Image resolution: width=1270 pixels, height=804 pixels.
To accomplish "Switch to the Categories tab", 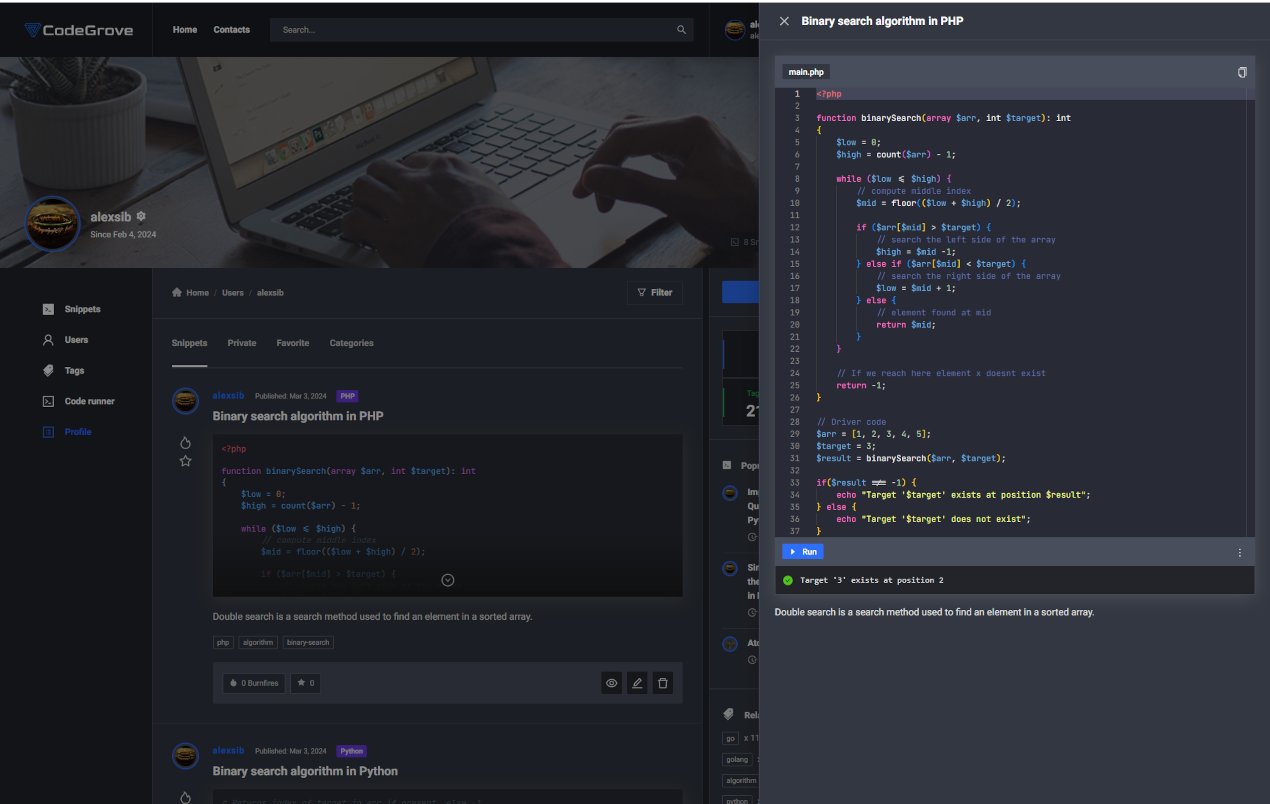I will [352, 343].
